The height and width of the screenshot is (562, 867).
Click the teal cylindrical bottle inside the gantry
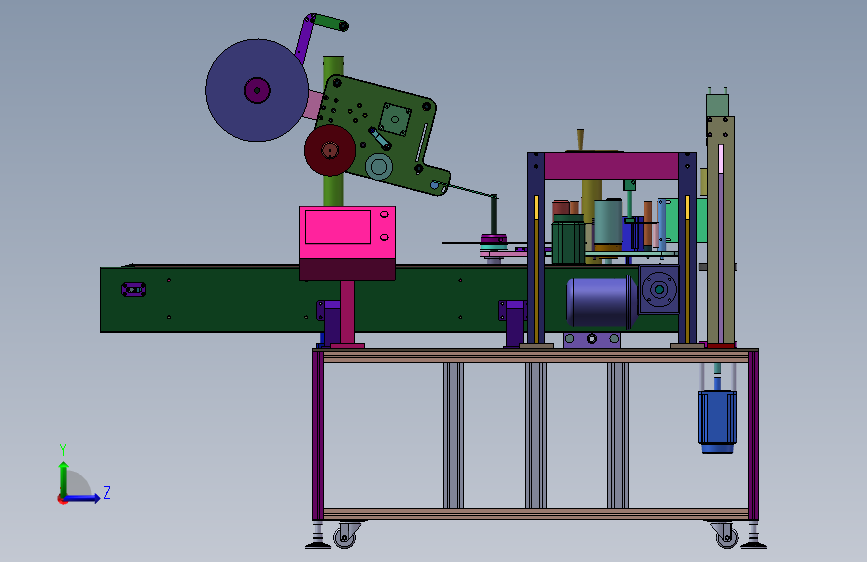(608, 224)
